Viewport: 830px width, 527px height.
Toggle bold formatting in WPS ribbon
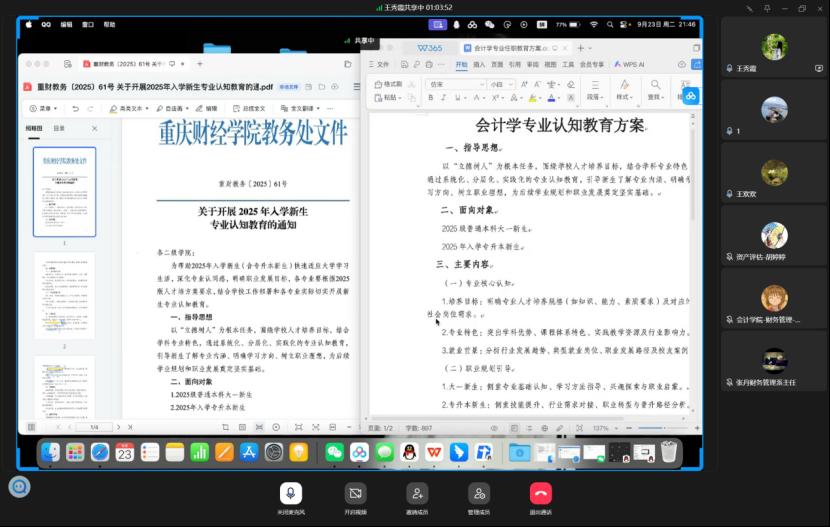pos(430,98)
